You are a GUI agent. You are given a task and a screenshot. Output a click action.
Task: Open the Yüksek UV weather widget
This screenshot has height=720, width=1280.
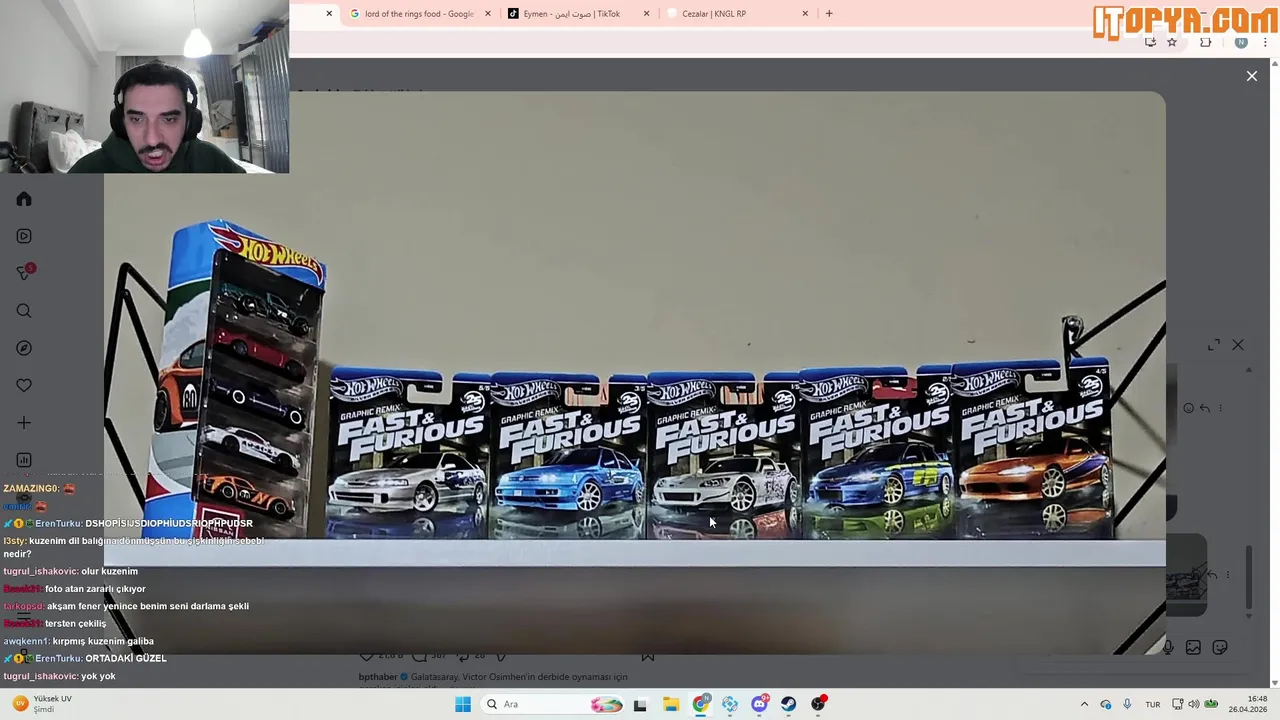pyautogui.click(x=43, y=704)
